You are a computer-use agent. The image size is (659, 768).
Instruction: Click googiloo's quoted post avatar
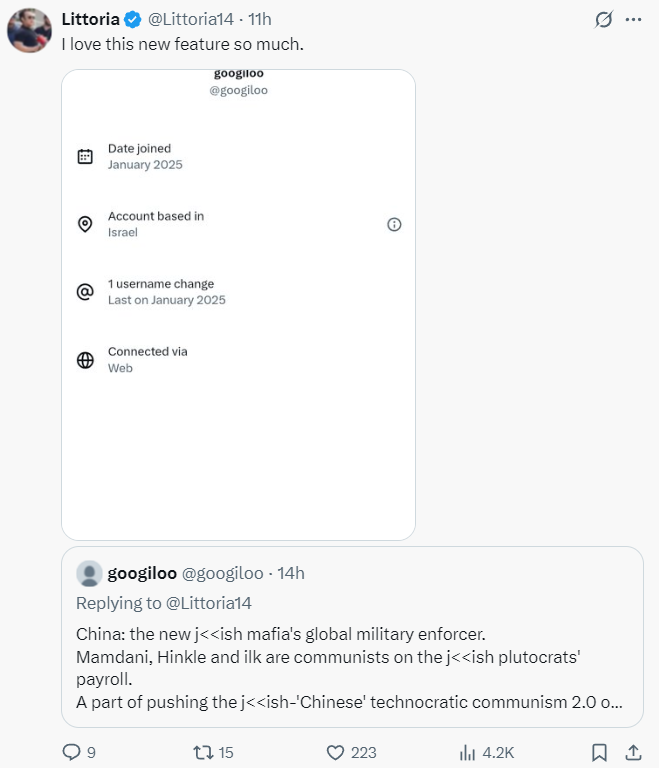[90, 574]
